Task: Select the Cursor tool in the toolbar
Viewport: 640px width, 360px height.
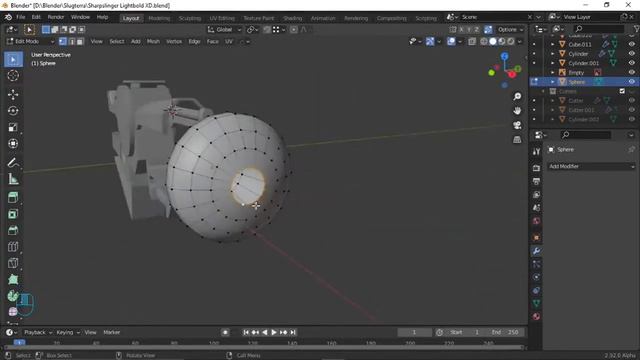Action: point(13,76)
